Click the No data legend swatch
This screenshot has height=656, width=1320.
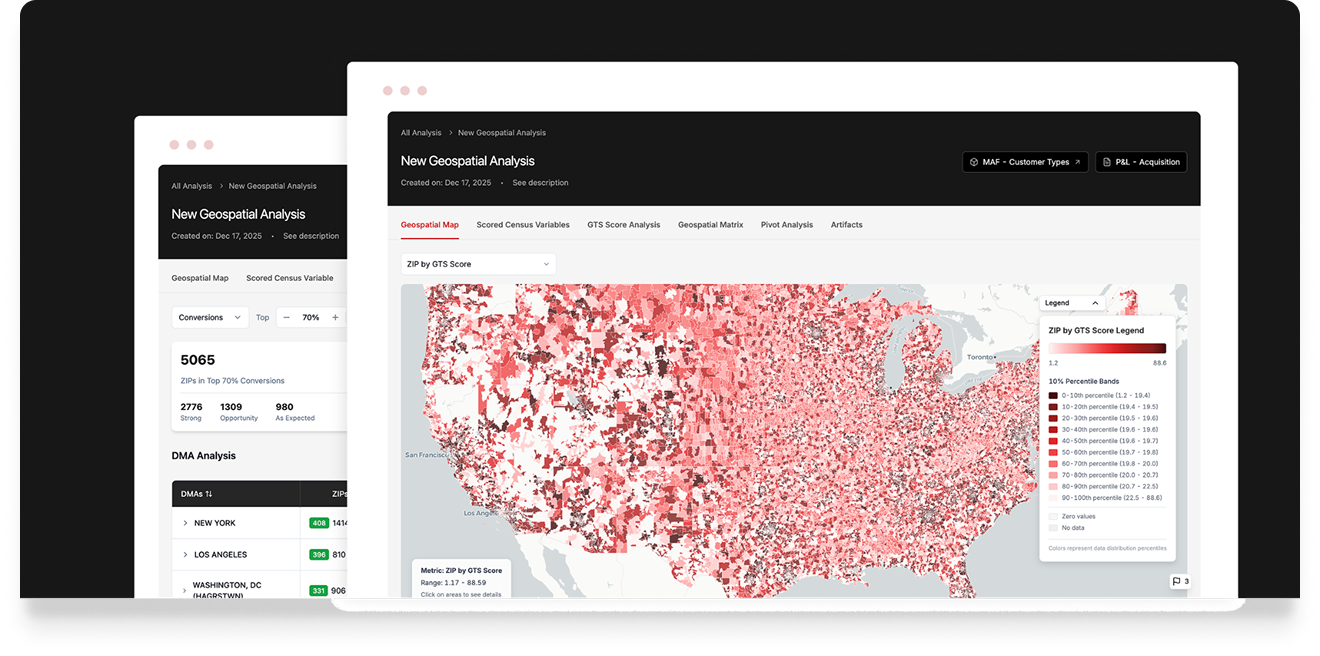1053,528
